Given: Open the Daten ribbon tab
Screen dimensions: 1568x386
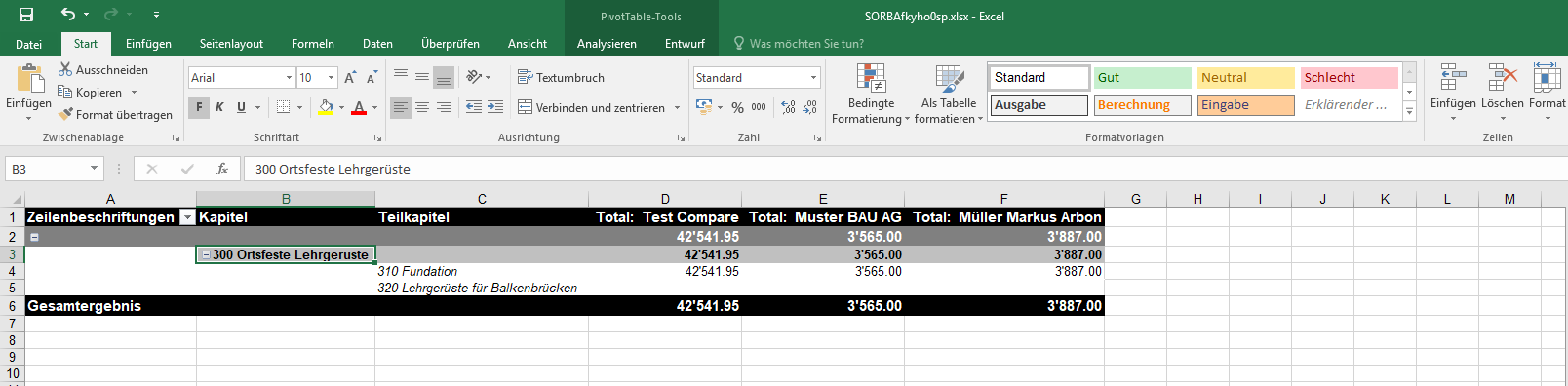Looking at the screenshot, I should (x=377, y=44).
